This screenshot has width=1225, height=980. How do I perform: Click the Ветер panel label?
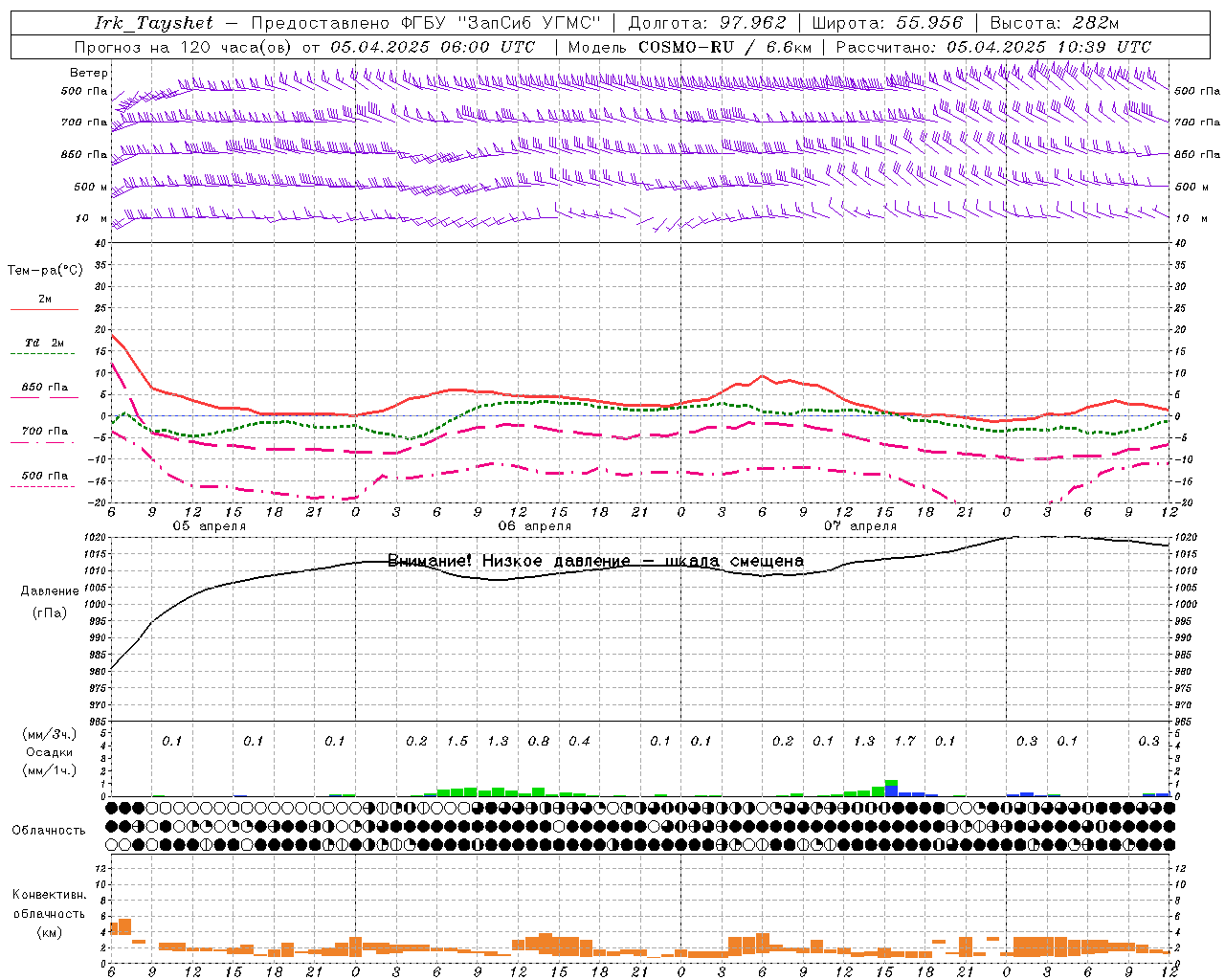(88, 73)
